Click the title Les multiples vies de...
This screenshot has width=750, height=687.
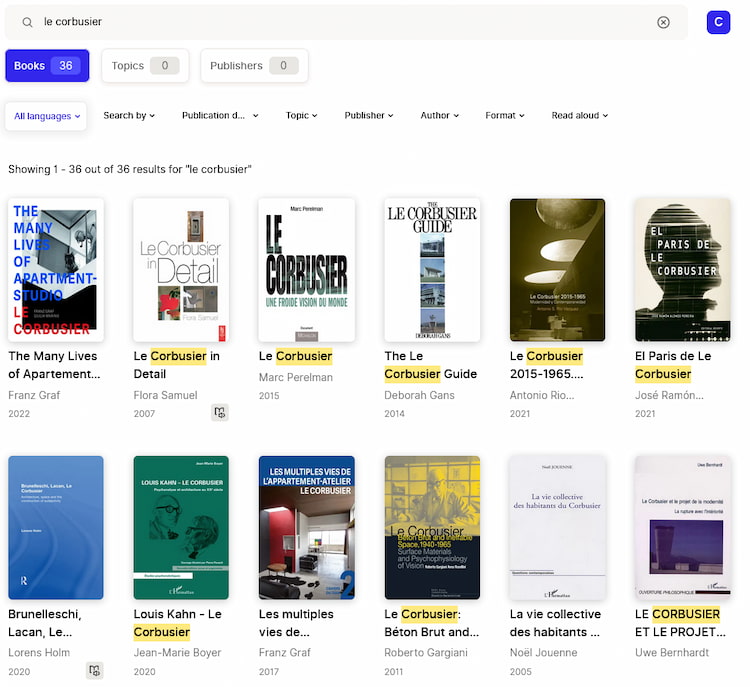tap(296, 623)
